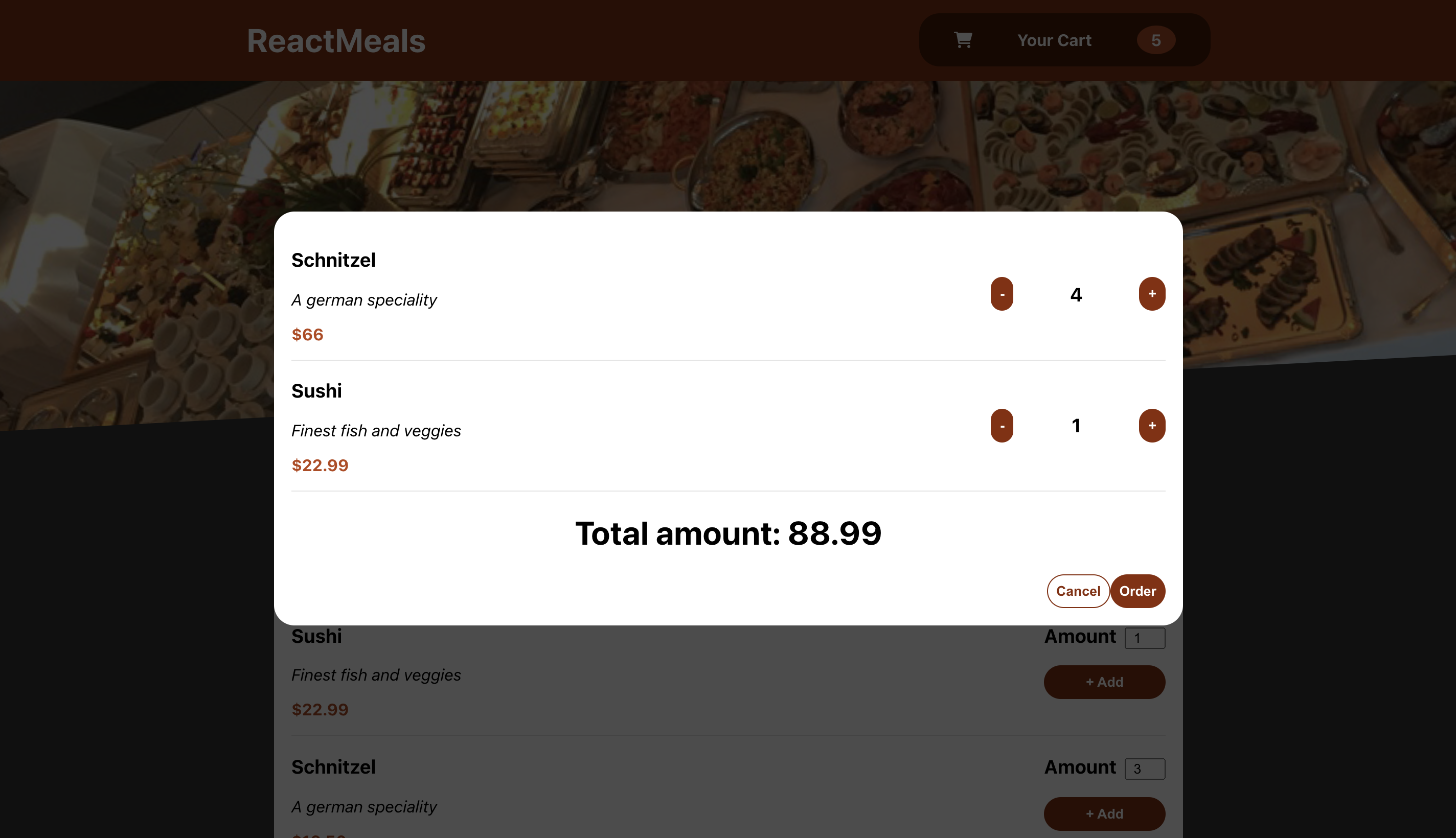Select the Sushi title in the cart modal
Viewport: 1456px width, 838px height.
coord(316,391)
